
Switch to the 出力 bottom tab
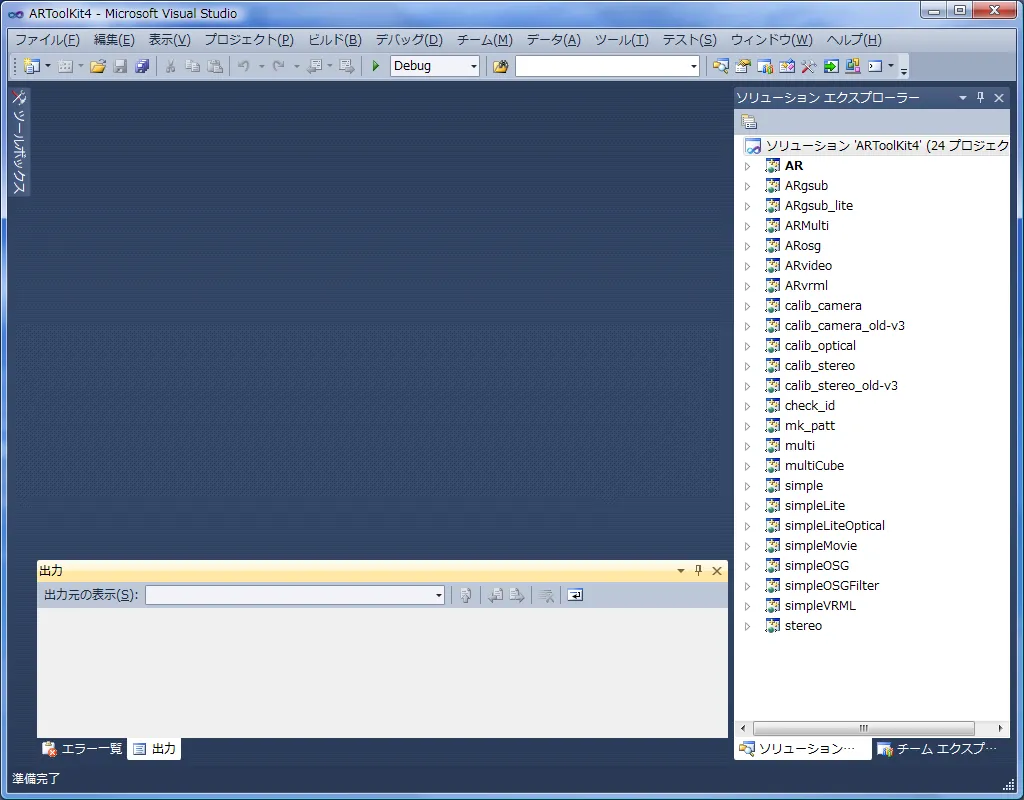[154, 748]
